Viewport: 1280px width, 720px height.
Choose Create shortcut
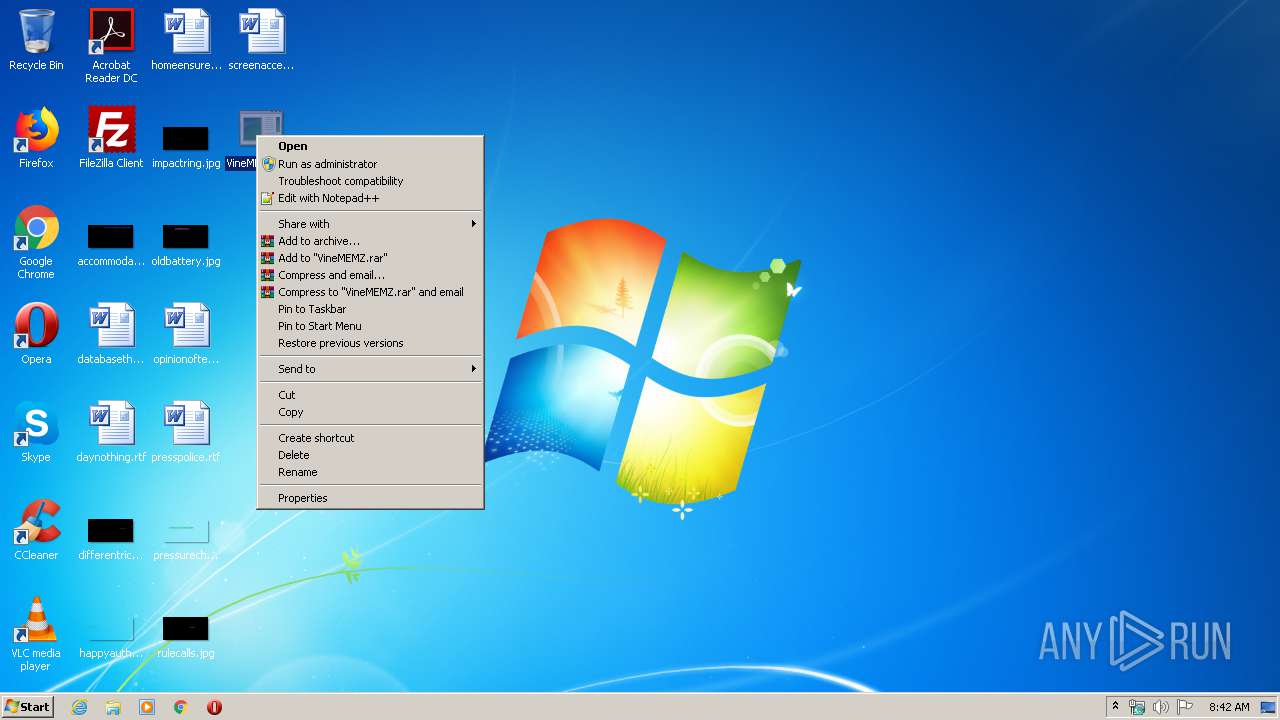pos(371,438)
